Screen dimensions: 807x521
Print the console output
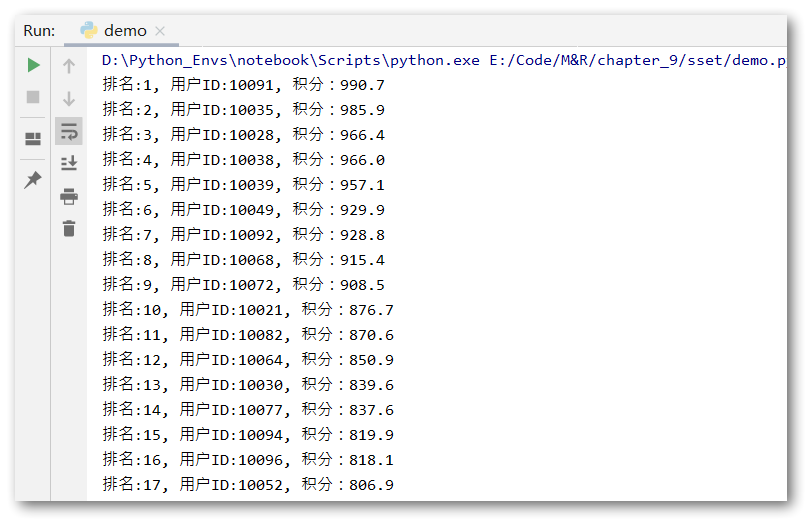69,196
